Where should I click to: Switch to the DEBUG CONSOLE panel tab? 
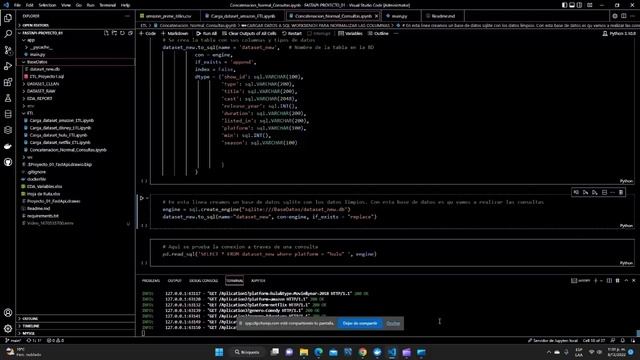[x=204, y=280]
